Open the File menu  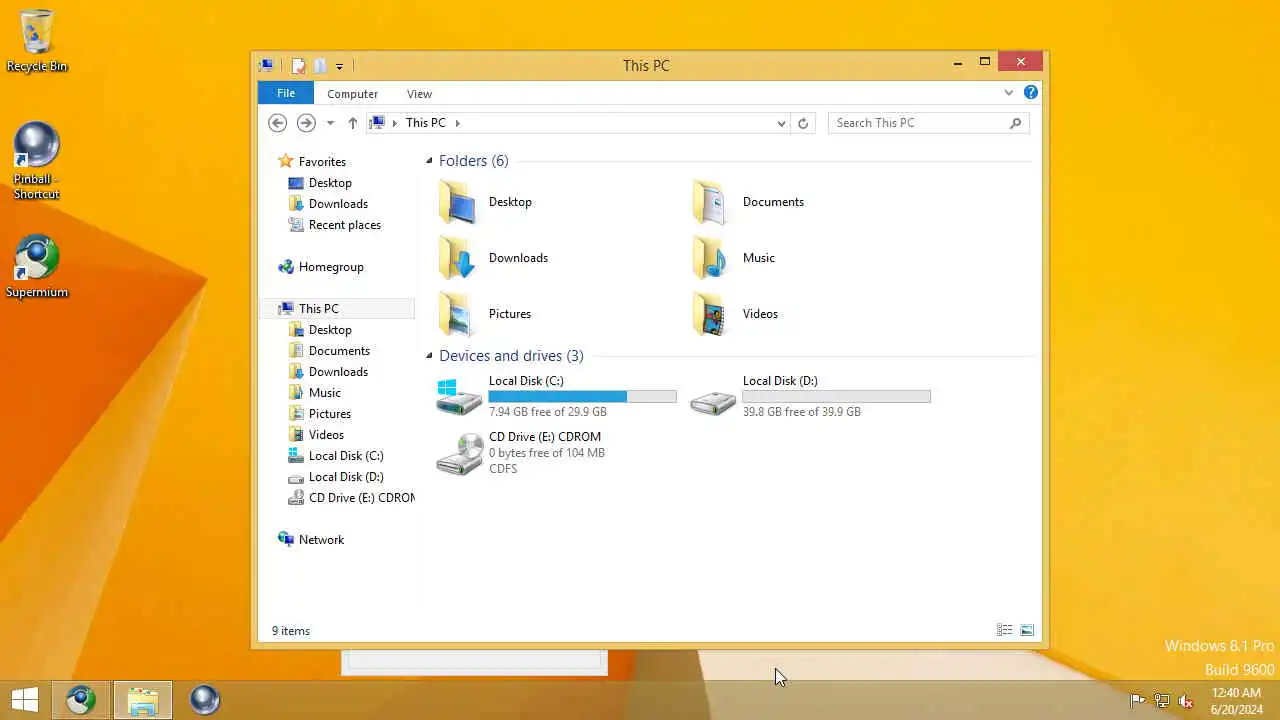point(286,93)
